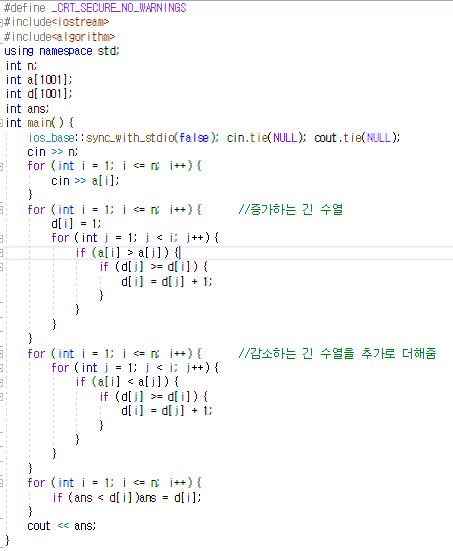
Task: Click the algorithm header name
Action: coord(83,37)
